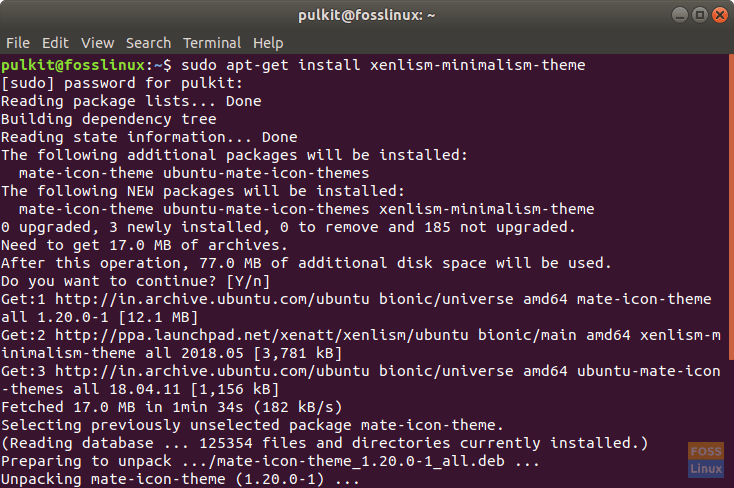This screenshot has height=488, width=734.
Task: Click 'Reading package lists... Done' line
Action: click(x=131, y=101)
